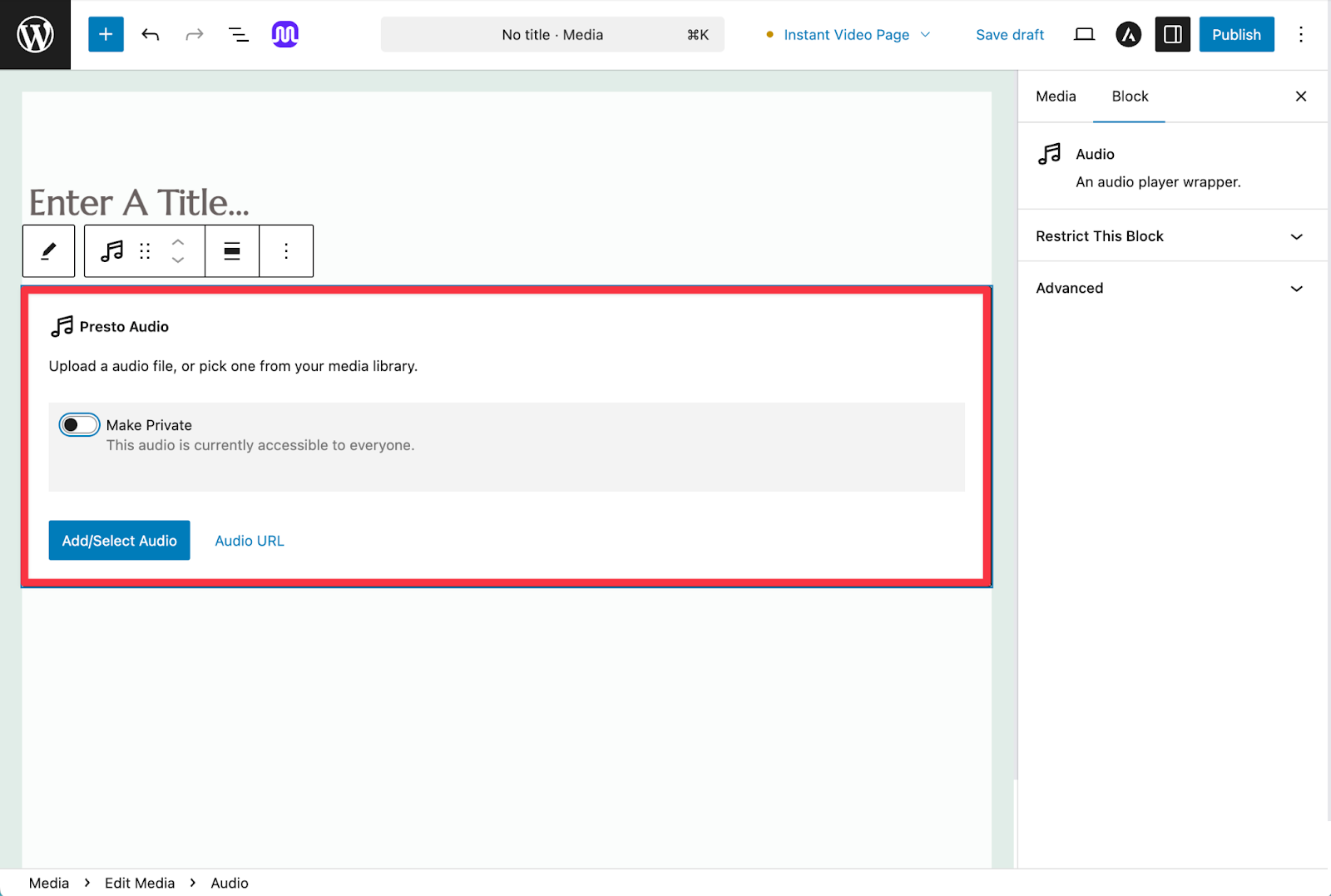
Task: Open the block's three-dot options menu
Action: pos(286,250)
